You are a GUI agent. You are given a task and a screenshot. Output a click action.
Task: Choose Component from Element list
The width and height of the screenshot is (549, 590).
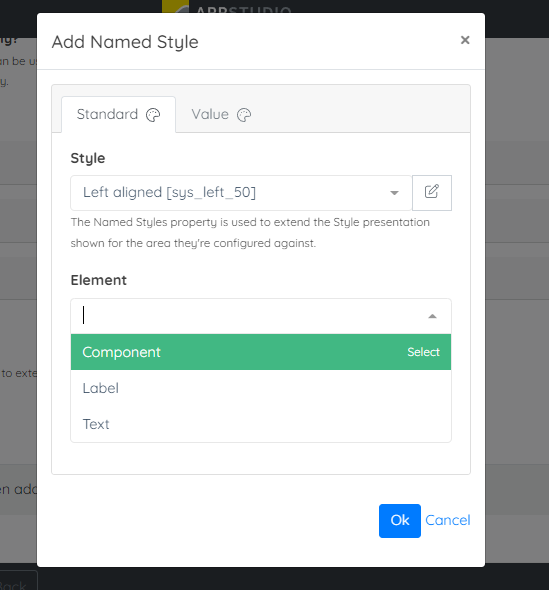261,352
